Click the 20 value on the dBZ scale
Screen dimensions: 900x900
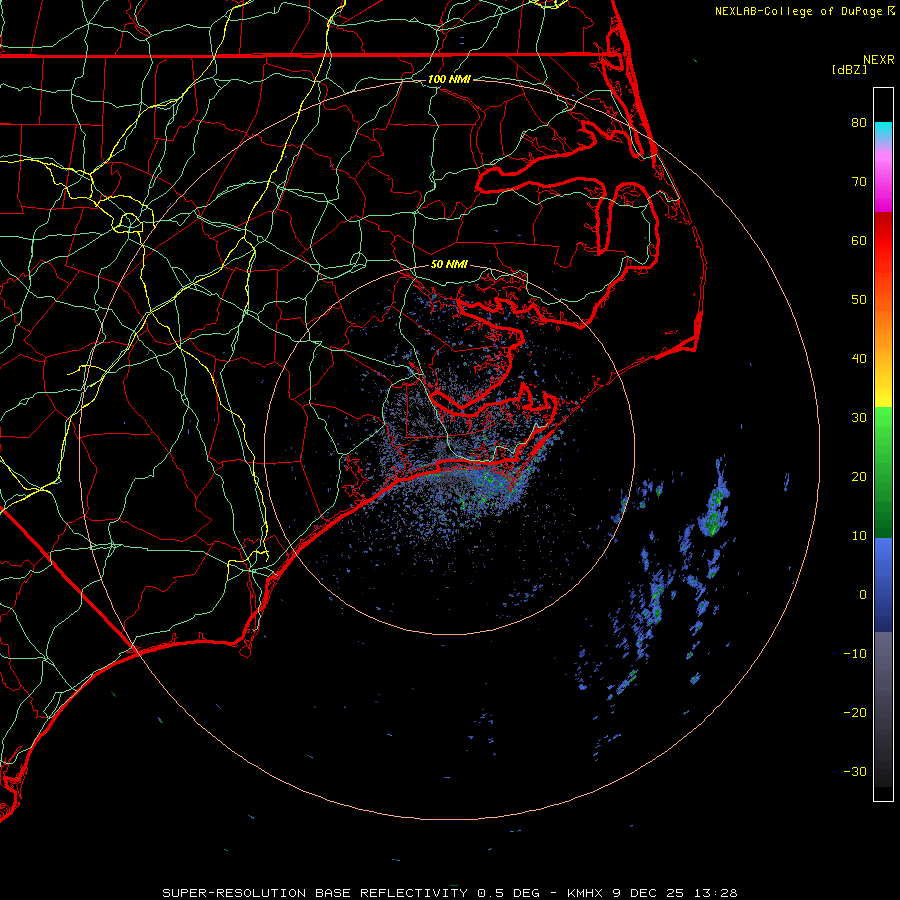pos(859,476)
